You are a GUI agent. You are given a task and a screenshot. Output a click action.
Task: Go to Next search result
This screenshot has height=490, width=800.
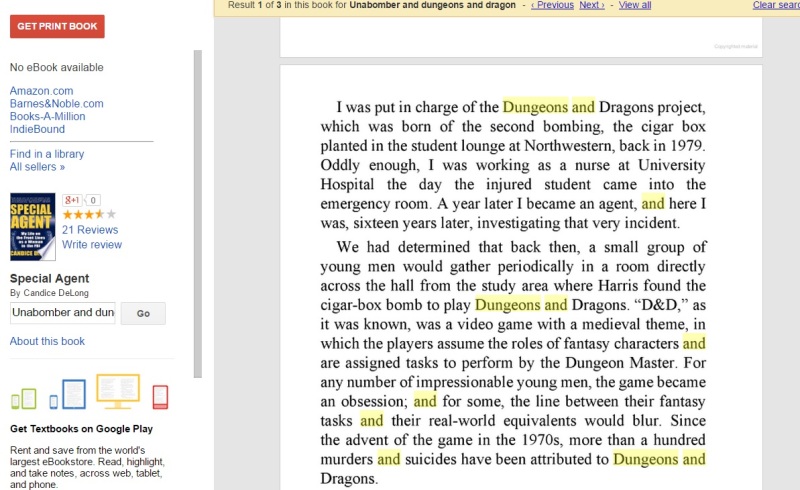tap(592, 5)
